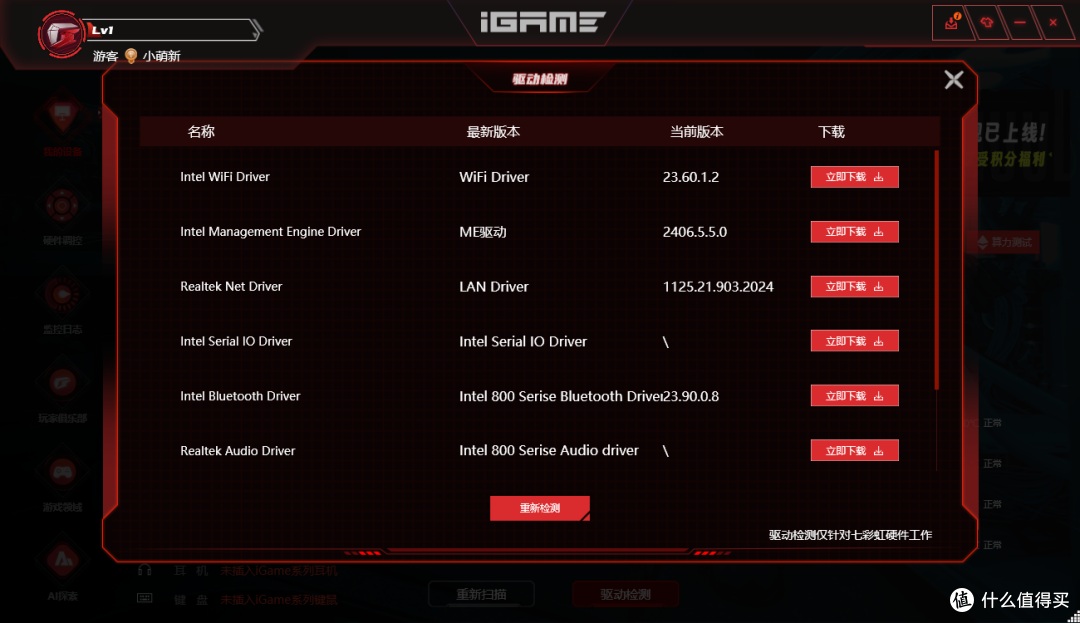Click the Lv1 level progress bar
Screen dimensions: 1080x623
click(x=173, y=30)
